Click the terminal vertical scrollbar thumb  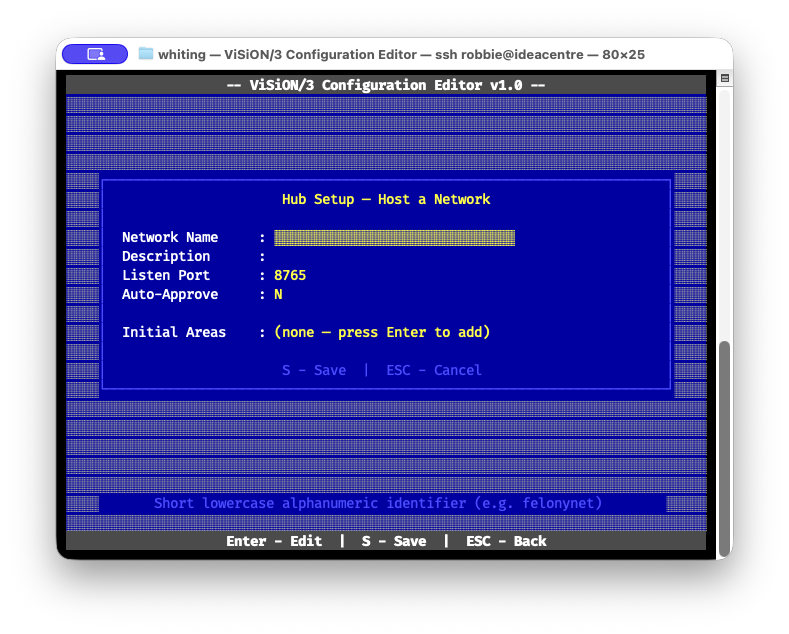725,447
